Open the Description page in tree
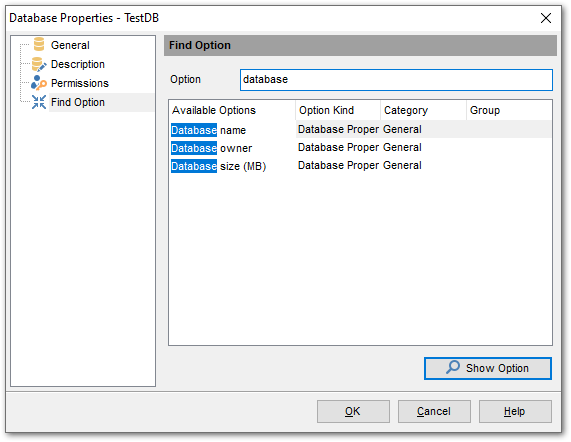 coord(78,64)
